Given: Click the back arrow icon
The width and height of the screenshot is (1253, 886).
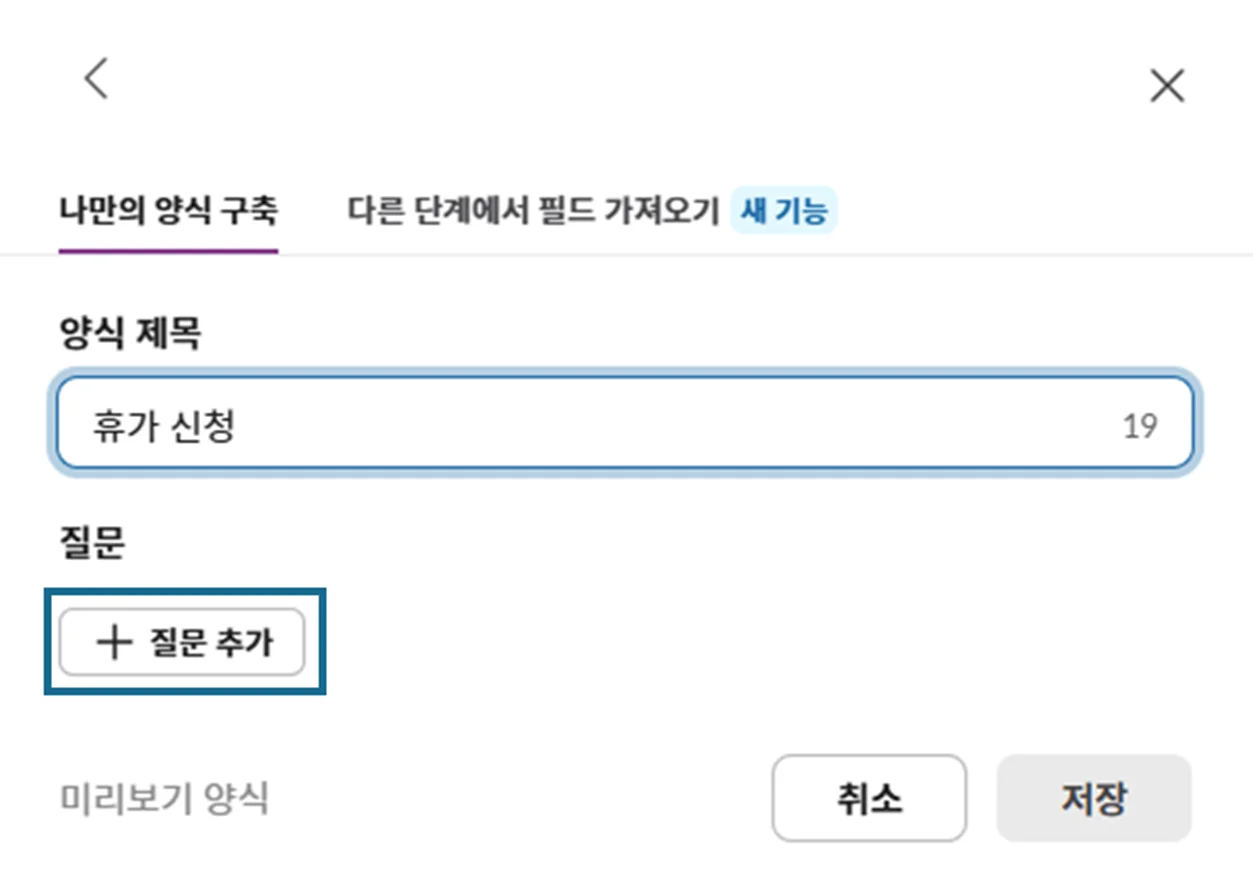Looking at the screenshot, I should [96, 78].
